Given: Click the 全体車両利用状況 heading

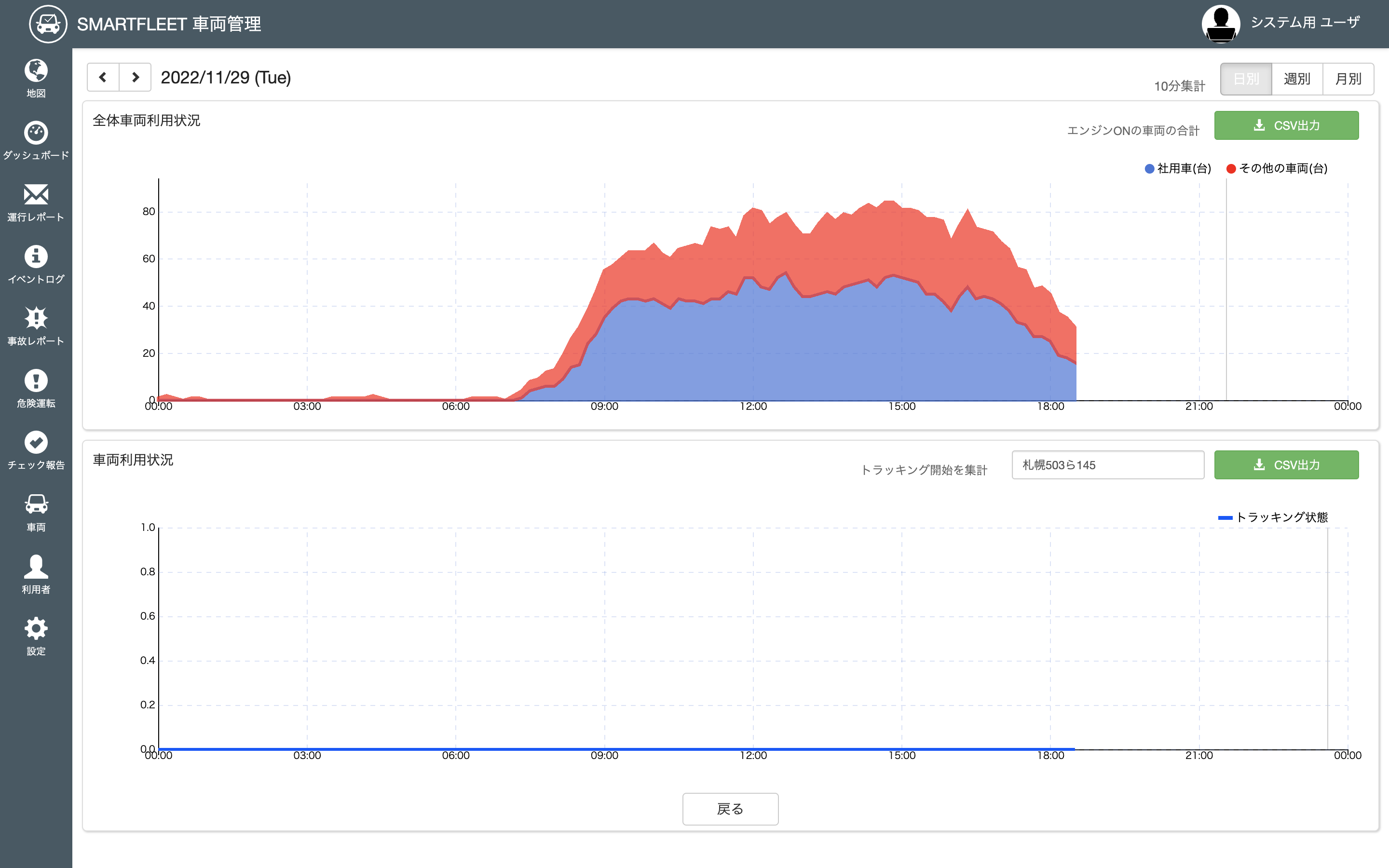Looking at the screenshot, I should pos(146,121).
